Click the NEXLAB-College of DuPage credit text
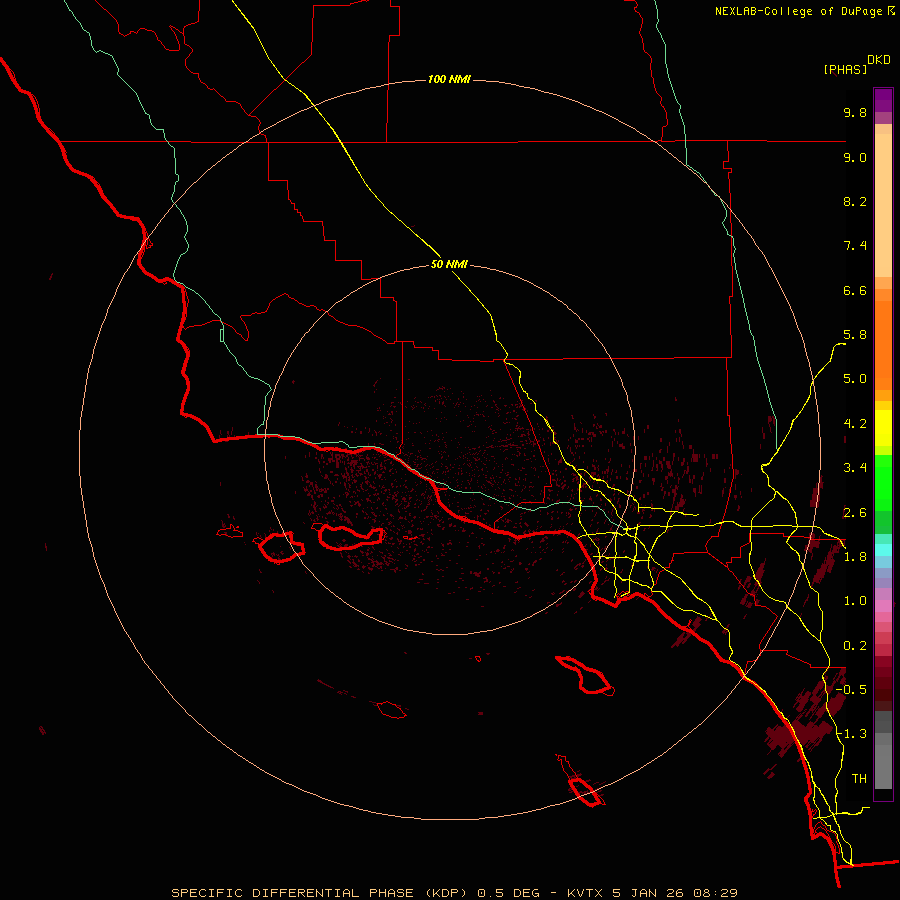900x900 pixels. 798,11
